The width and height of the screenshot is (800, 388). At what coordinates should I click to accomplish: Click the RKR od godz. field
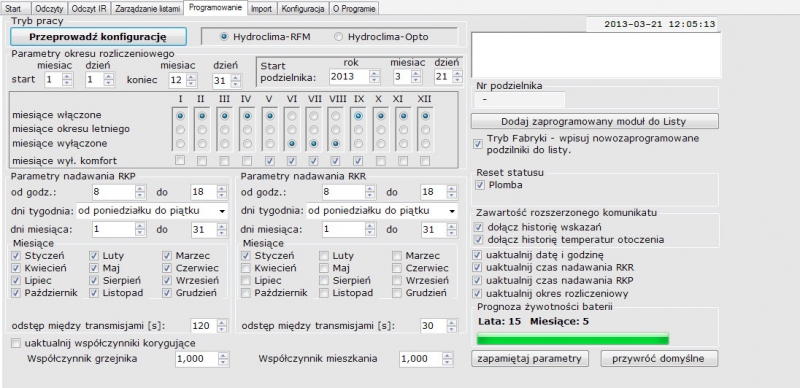point(349,192)
